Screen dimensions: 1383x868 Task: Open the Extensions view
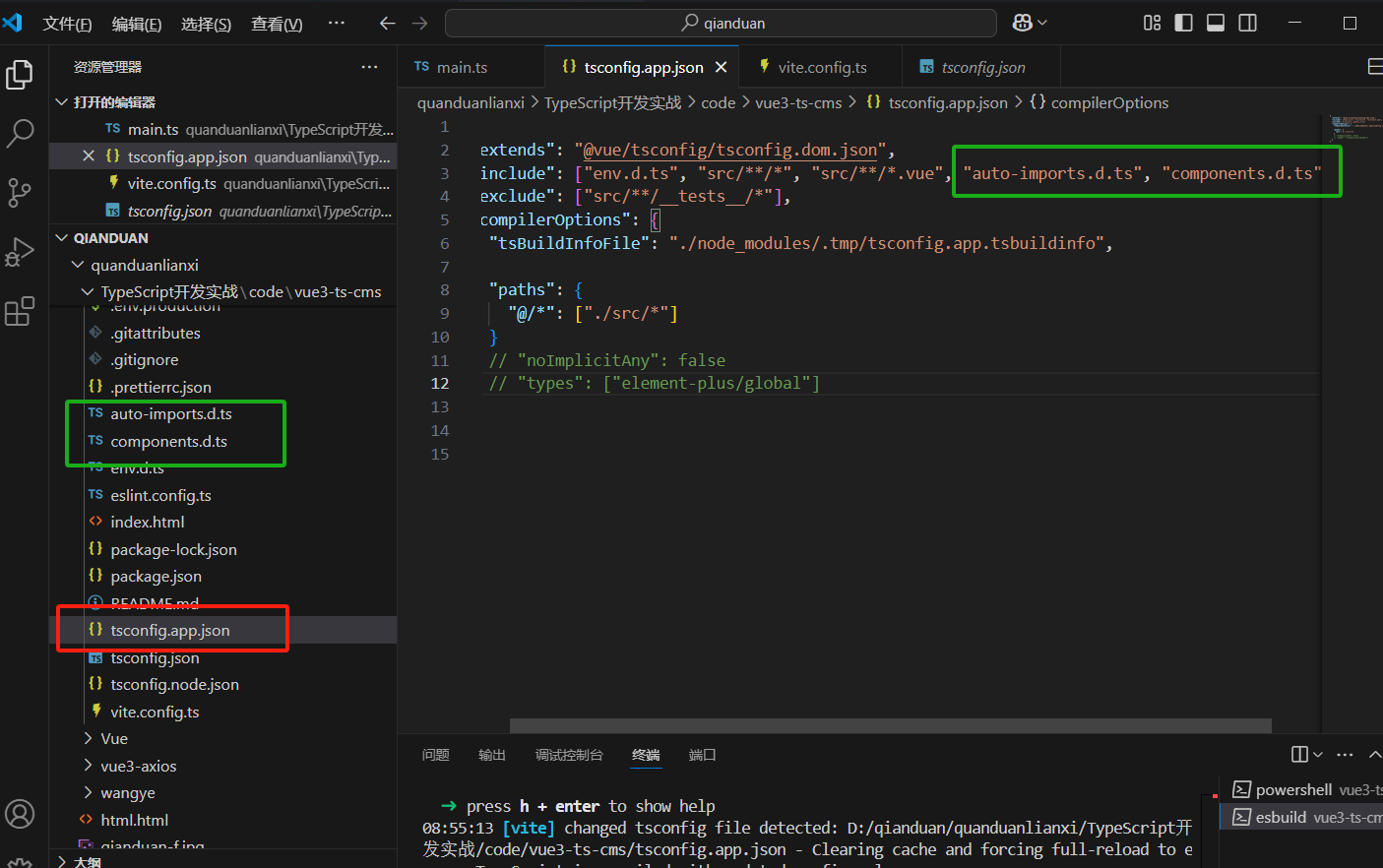20,312
